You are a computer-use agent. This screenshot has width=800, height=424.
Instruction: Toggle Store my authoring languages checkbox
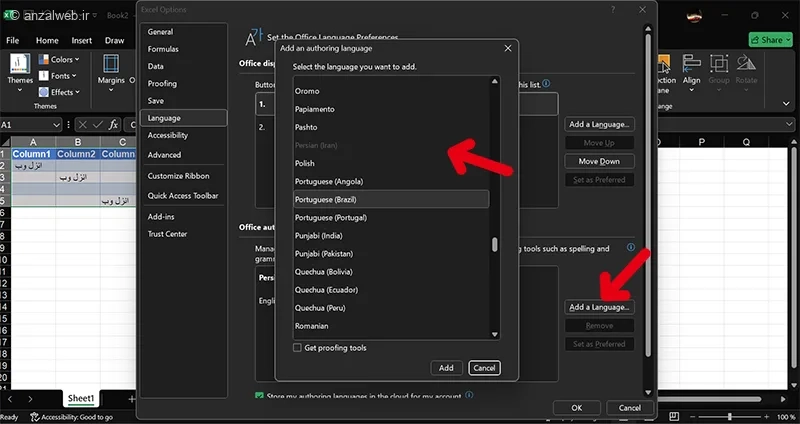259,396
